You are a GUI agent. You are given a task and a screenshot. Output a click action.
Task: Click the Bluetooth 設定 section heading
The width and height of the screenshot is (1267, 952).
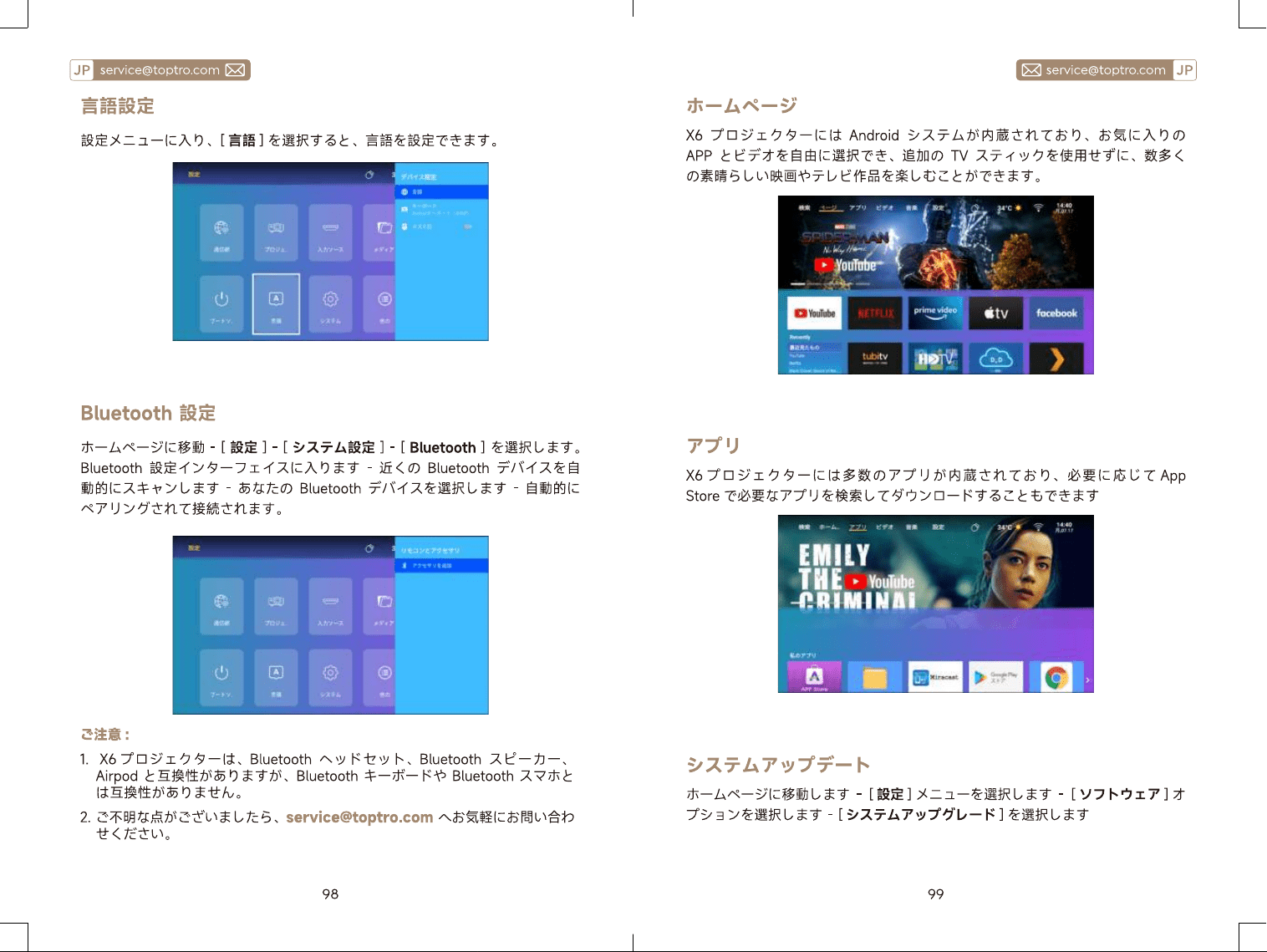pos(148,413)
